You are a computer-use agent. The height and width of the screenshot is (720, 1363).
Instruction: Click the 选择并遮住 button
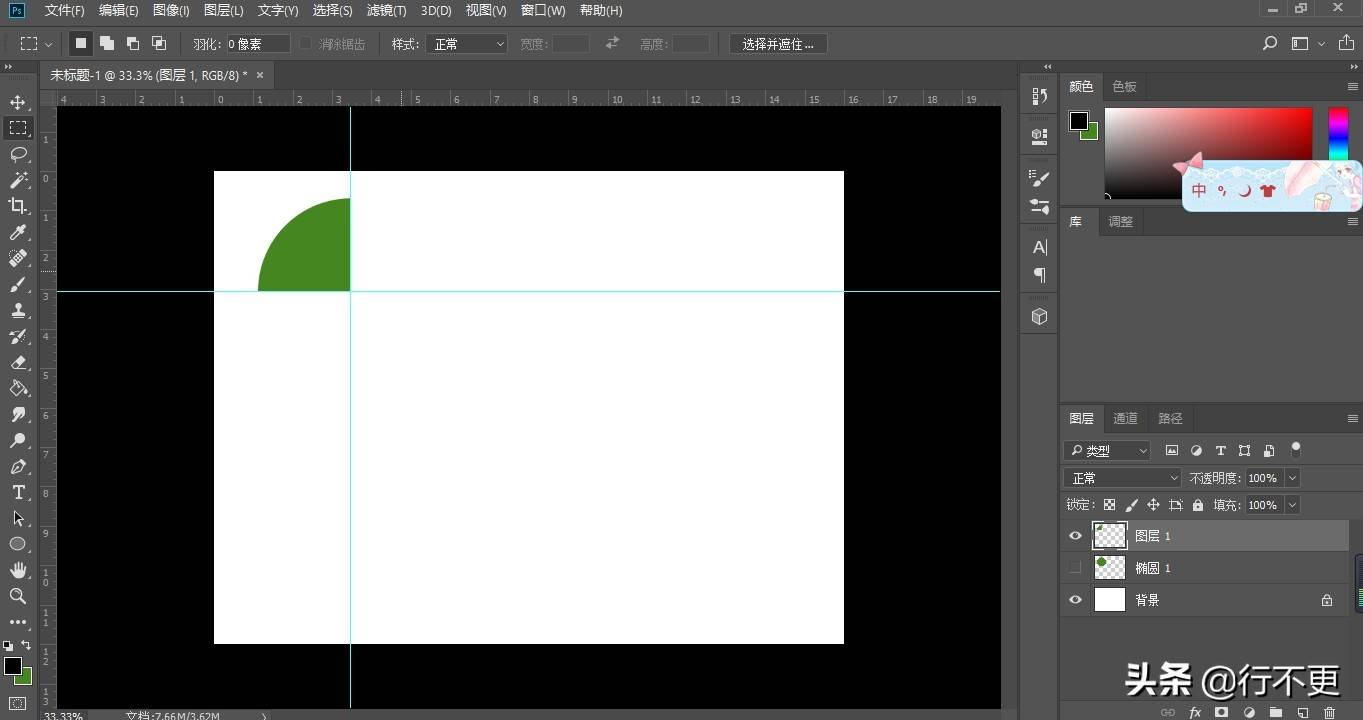(778, 44)
